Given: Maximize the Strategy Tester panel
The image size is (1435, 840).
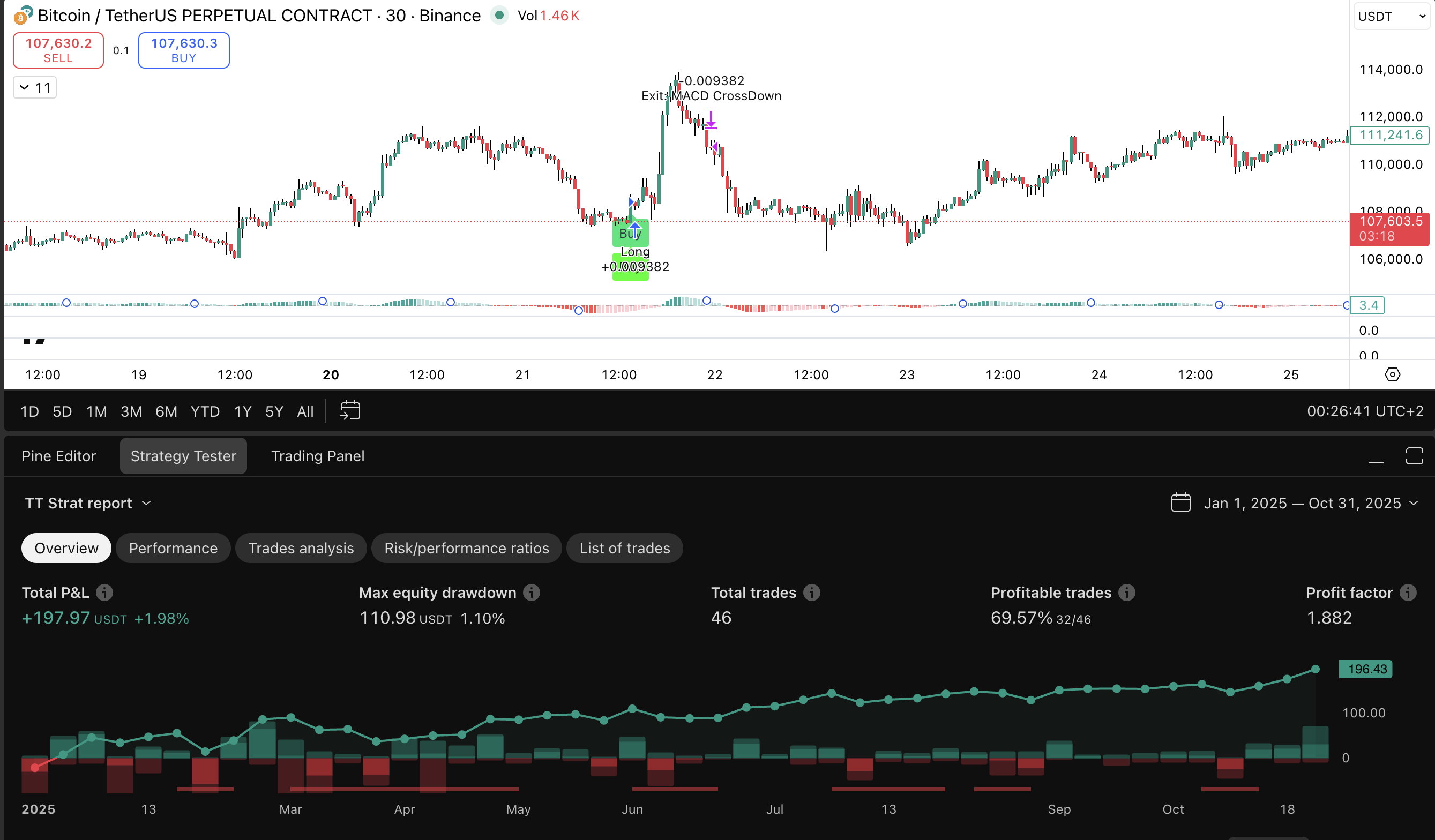Looking at the screenshot, I should (x=1414, y=456).
